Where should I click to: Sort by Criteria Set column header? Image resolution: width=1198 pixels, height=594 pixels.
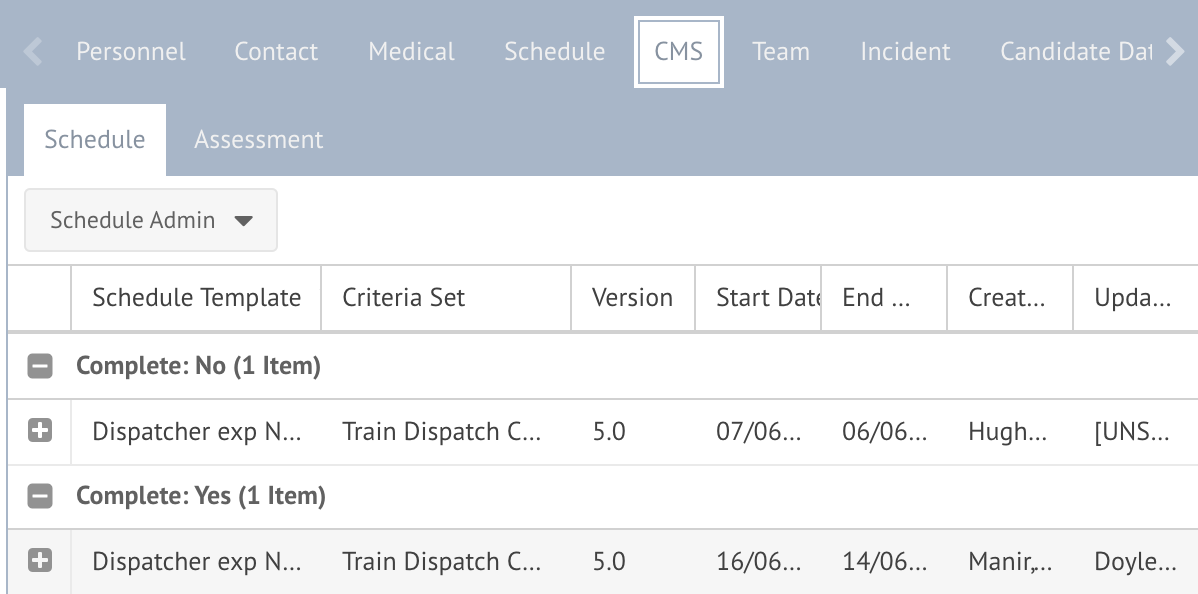pos(445,298)
